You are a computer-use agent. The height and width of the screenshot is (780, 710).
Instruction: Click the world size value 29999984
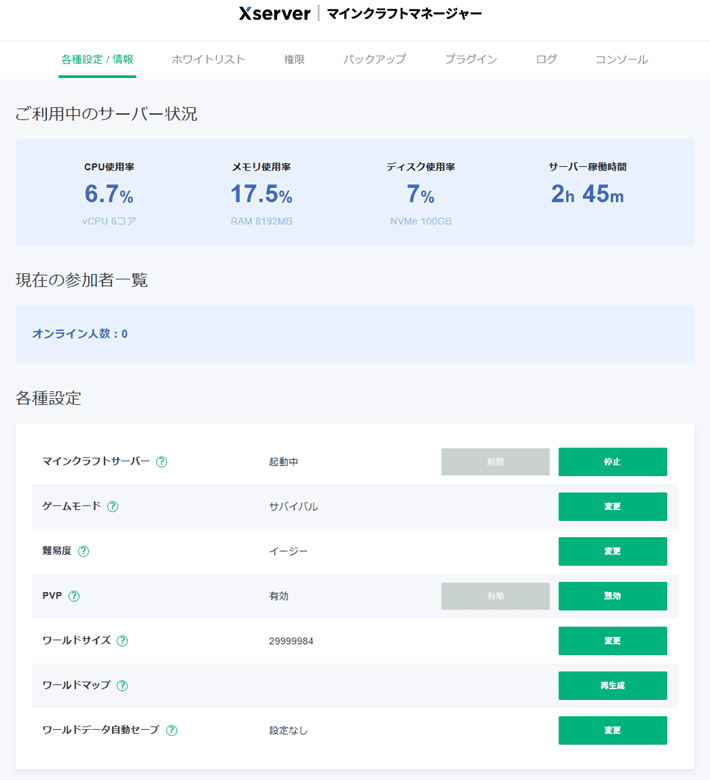[x=291, y=641]
